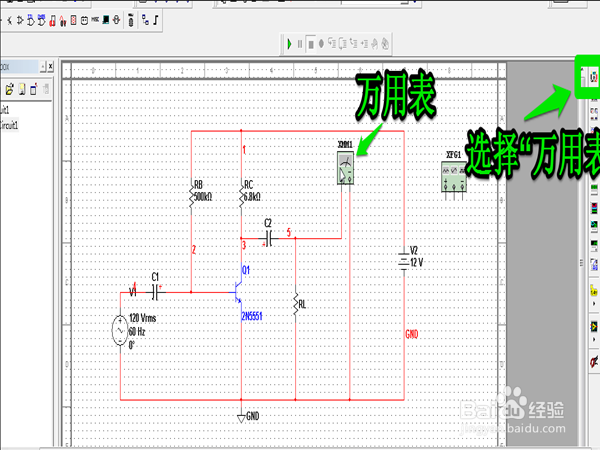This screenshot has width=600, height=450.
Task: Click the Run to Cursor debug icon
Action: [364, 44]
